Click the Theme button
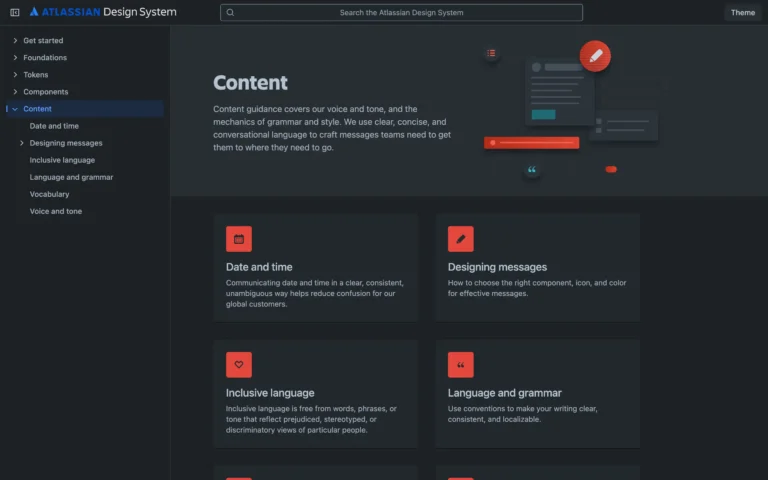The width and height of the screenshot is (768, 480). (x=742, y=13)
